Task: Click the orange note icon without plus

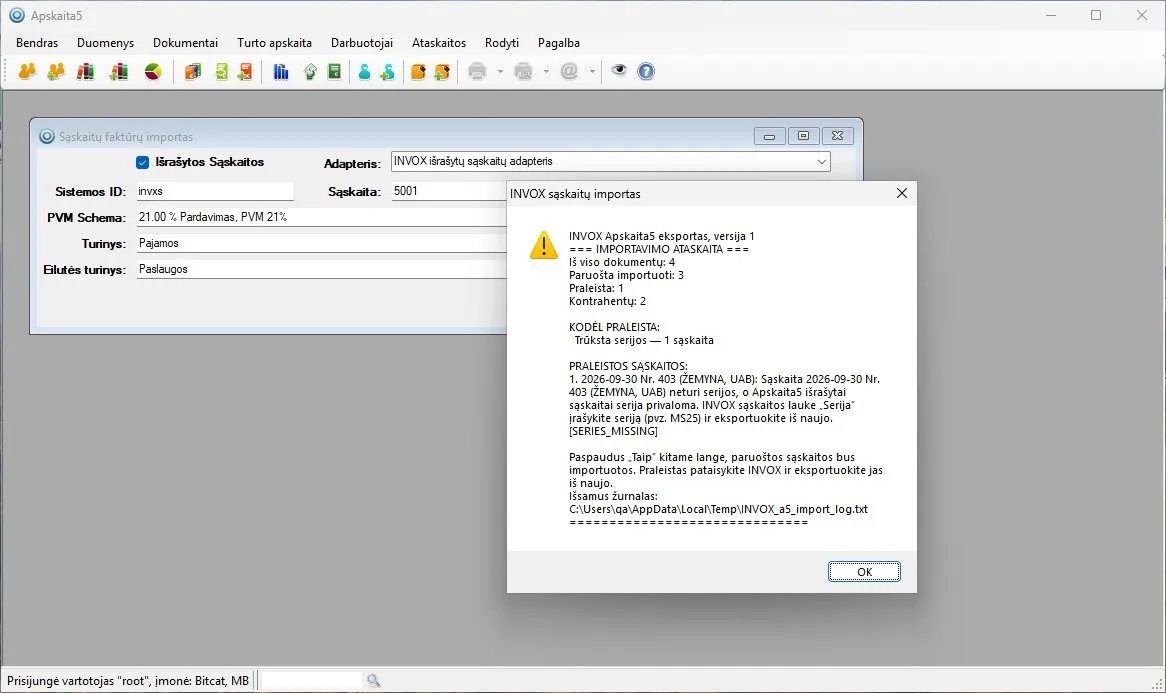Action: [x=418, y=71]
